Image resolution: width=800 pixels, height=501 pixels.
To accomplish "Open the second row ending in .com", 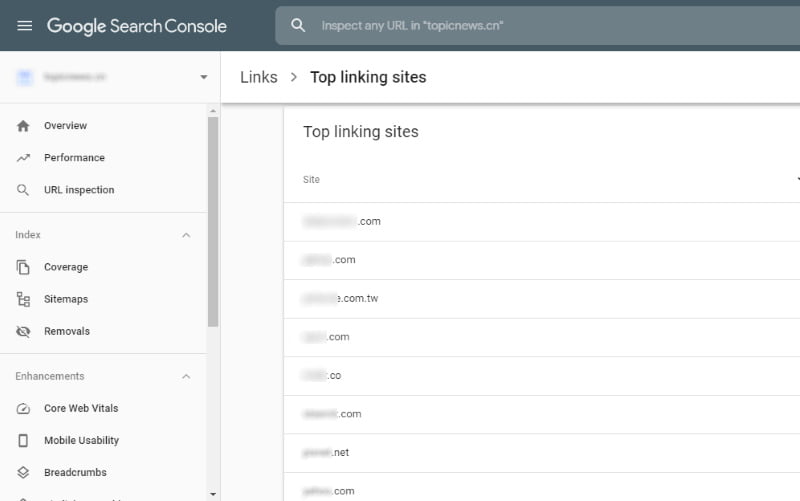I will click(542, 260).
